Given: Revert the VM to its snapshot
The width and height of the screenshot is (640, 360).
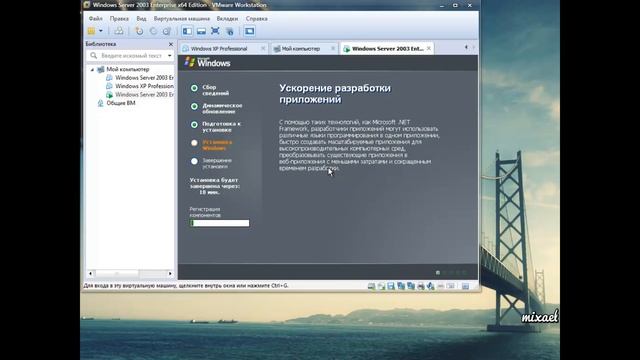Looking at the screenshot, I should pyautogui.click(x=153, y=31).
